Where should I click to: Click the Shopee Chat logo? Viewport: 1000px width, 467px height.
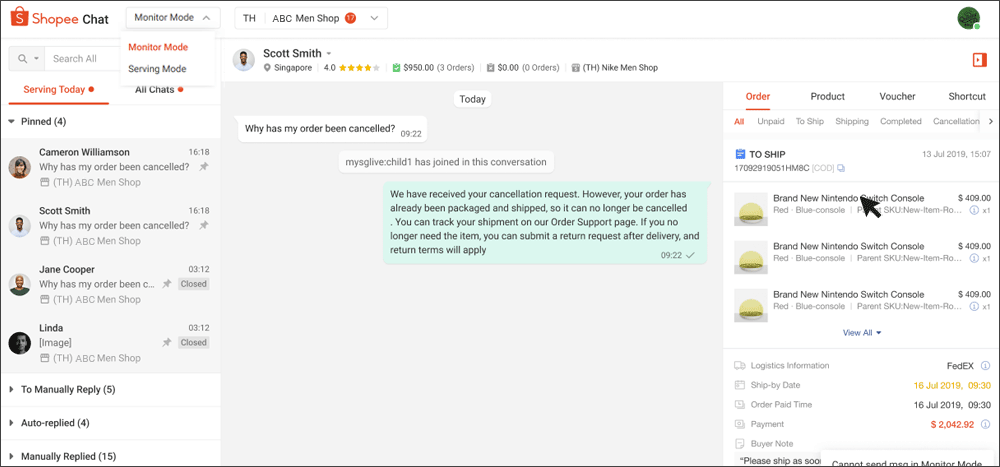(x=59, y=19)
